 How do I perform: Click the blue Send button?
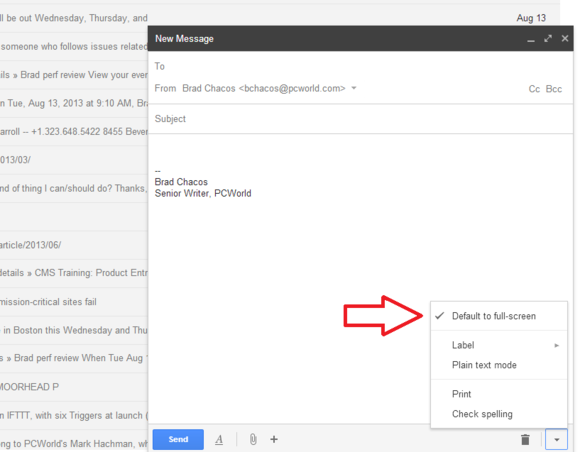pos(178,439)
